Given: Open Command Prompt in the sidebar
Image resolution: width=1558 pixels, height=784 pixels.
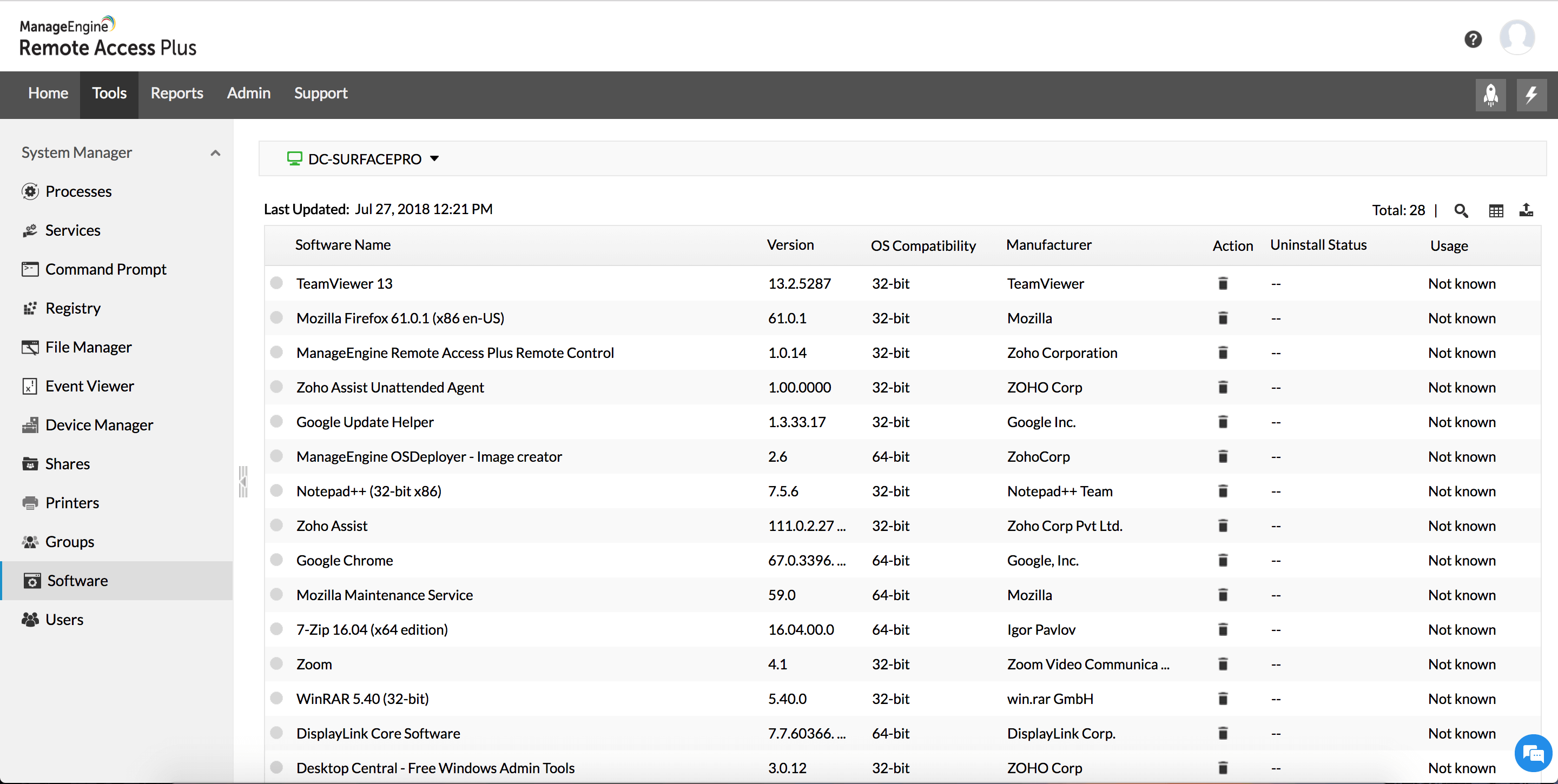Looking at the screenshot, I should click(x=105, y=269).
